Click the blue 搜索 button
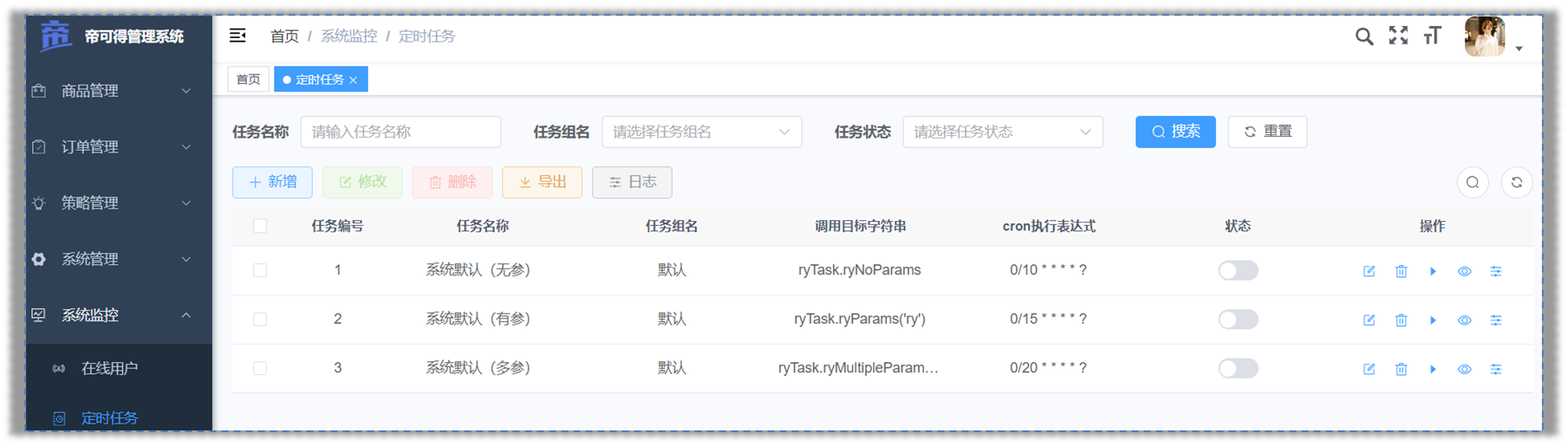This screenshot has width=1568, height=446. (x=1174, y=132)
